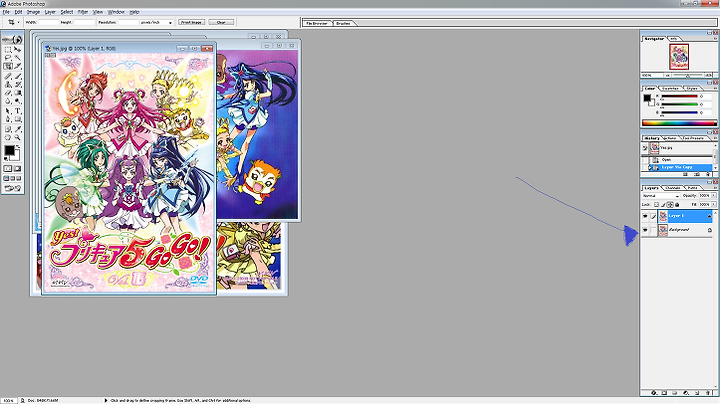Hide the Background layer eye icon
Viewport: 720px width, 404px height.
[645, 230]
